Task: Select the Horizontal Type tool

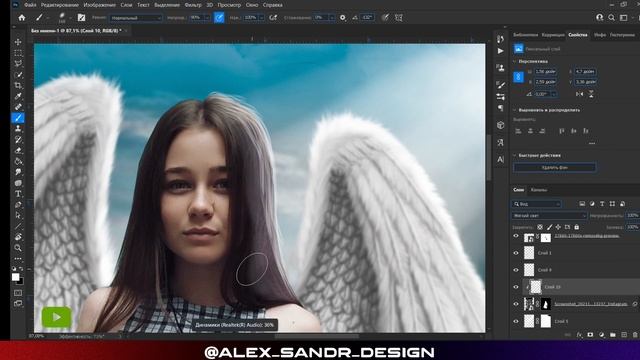Action: [x=18, y=194]
